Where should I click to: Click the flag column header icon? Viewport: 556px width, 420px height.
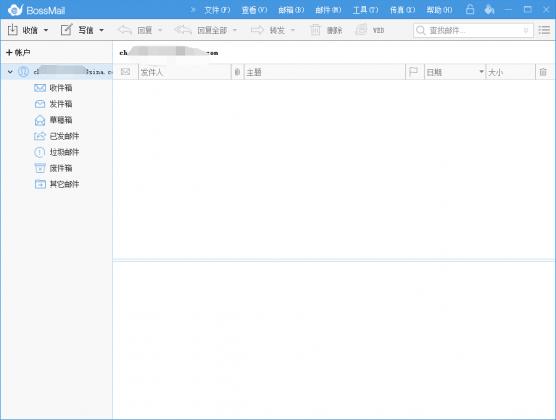[x=413, y=72]
